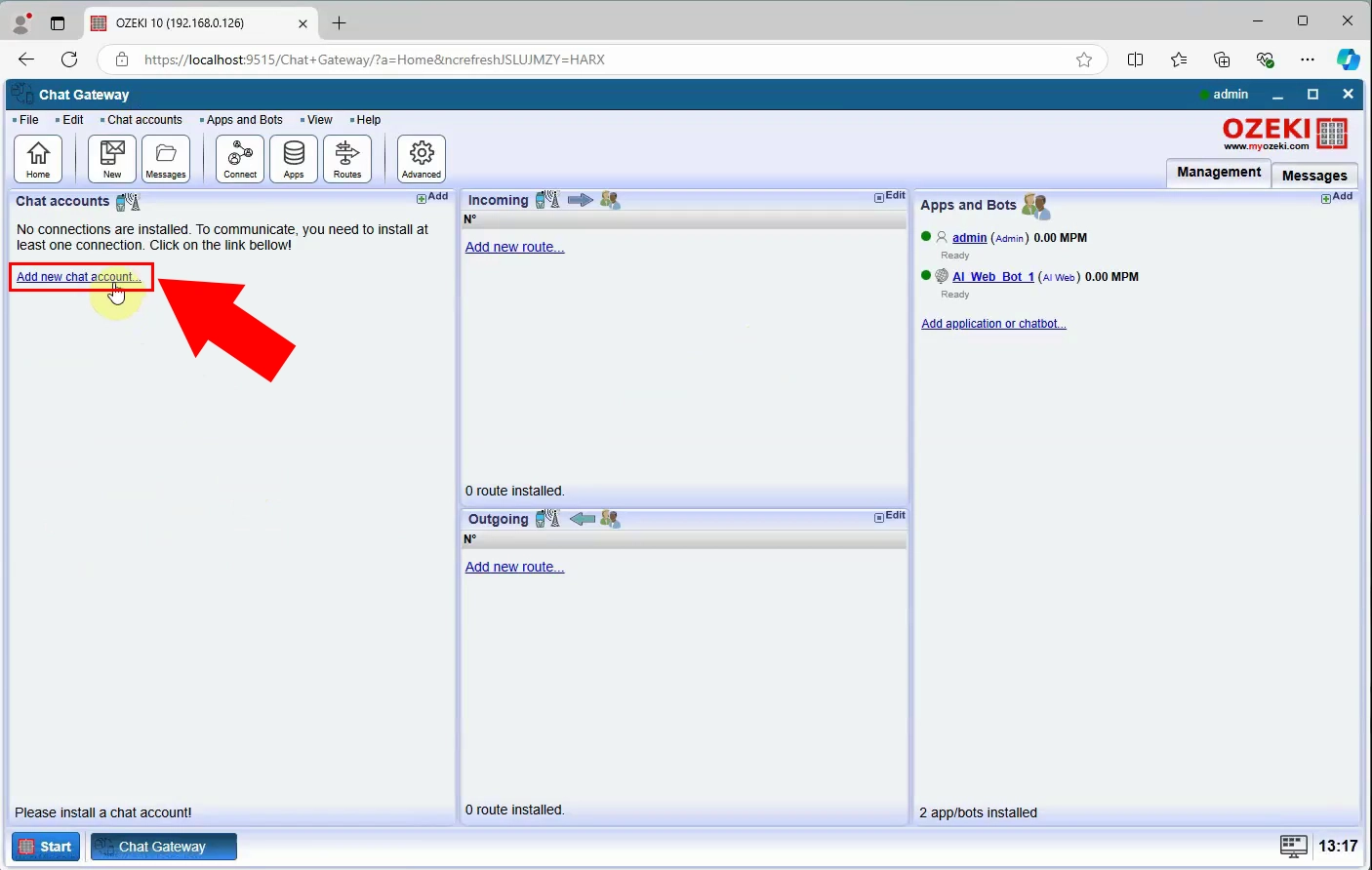The width and height of the screenshot is (1372, 870).
Task: Open a new browser tab
Action: (x=339, y=22)
